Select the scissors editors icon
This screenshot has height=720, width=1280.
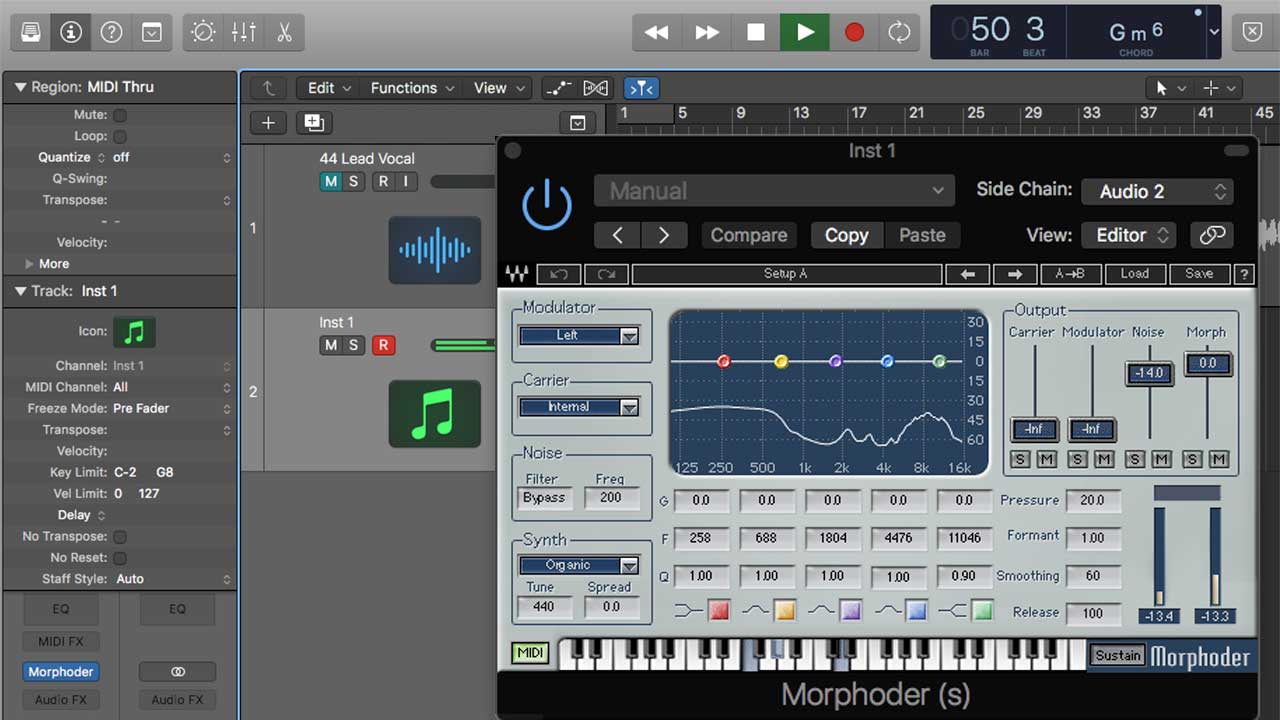[x=284, y=31]
